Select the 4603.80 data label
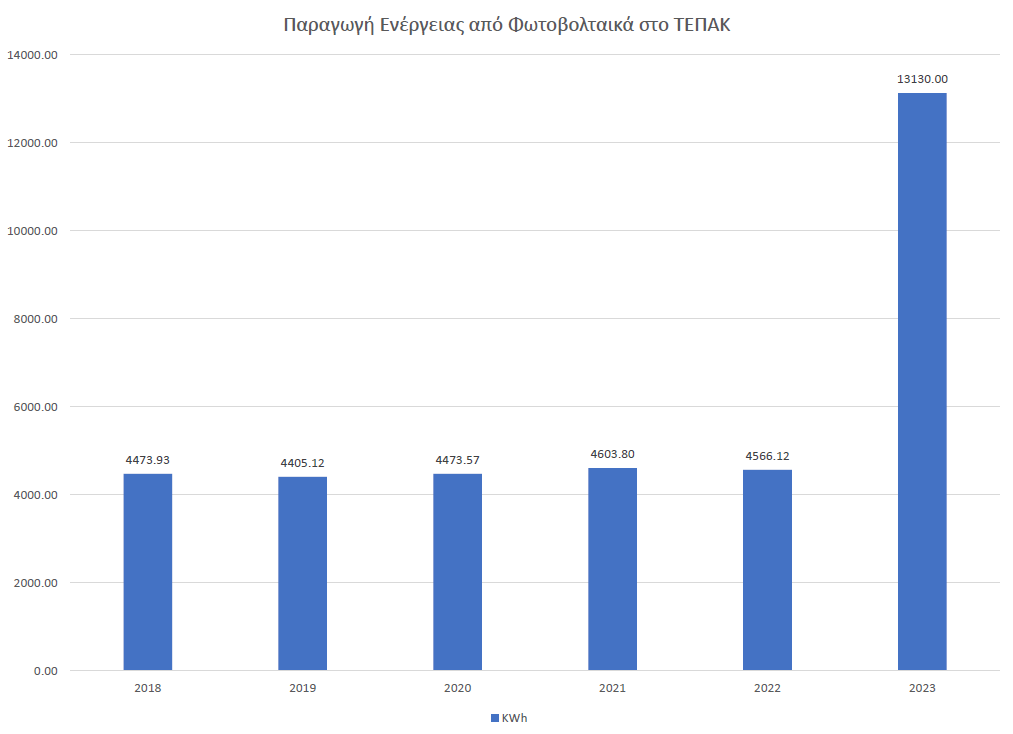 point(612,454)
